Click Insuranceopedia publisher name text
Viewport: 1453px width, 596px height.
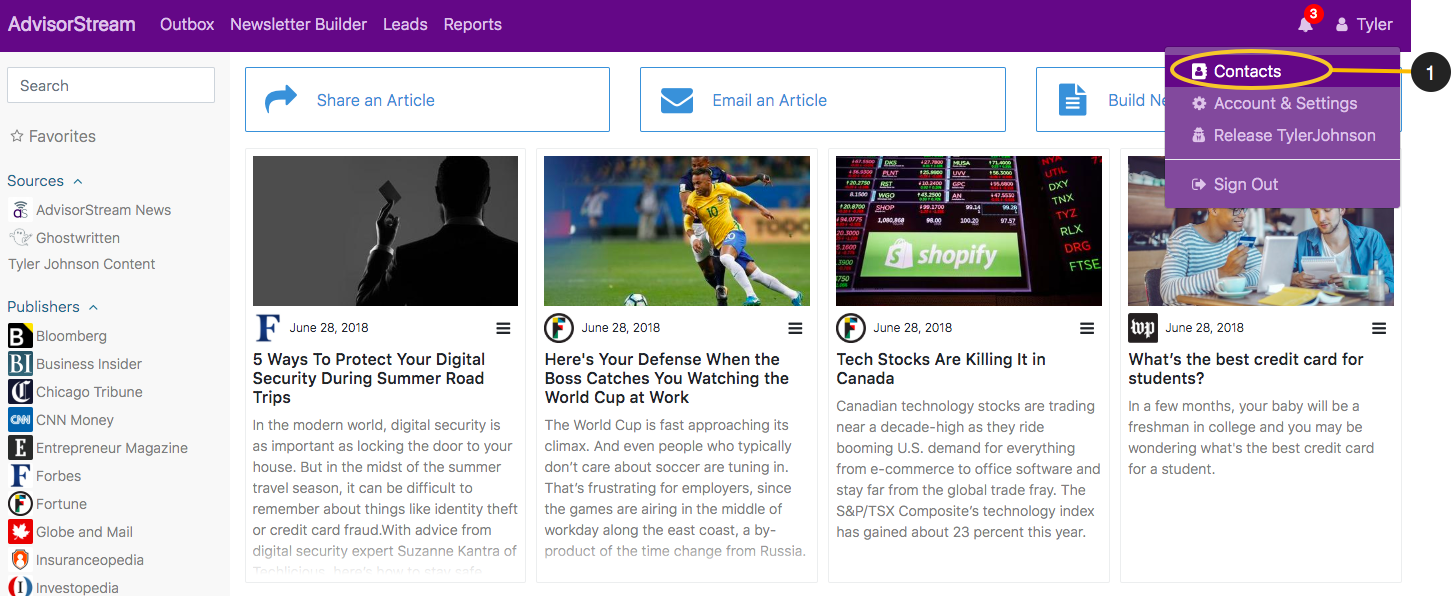tap(90, 560)
